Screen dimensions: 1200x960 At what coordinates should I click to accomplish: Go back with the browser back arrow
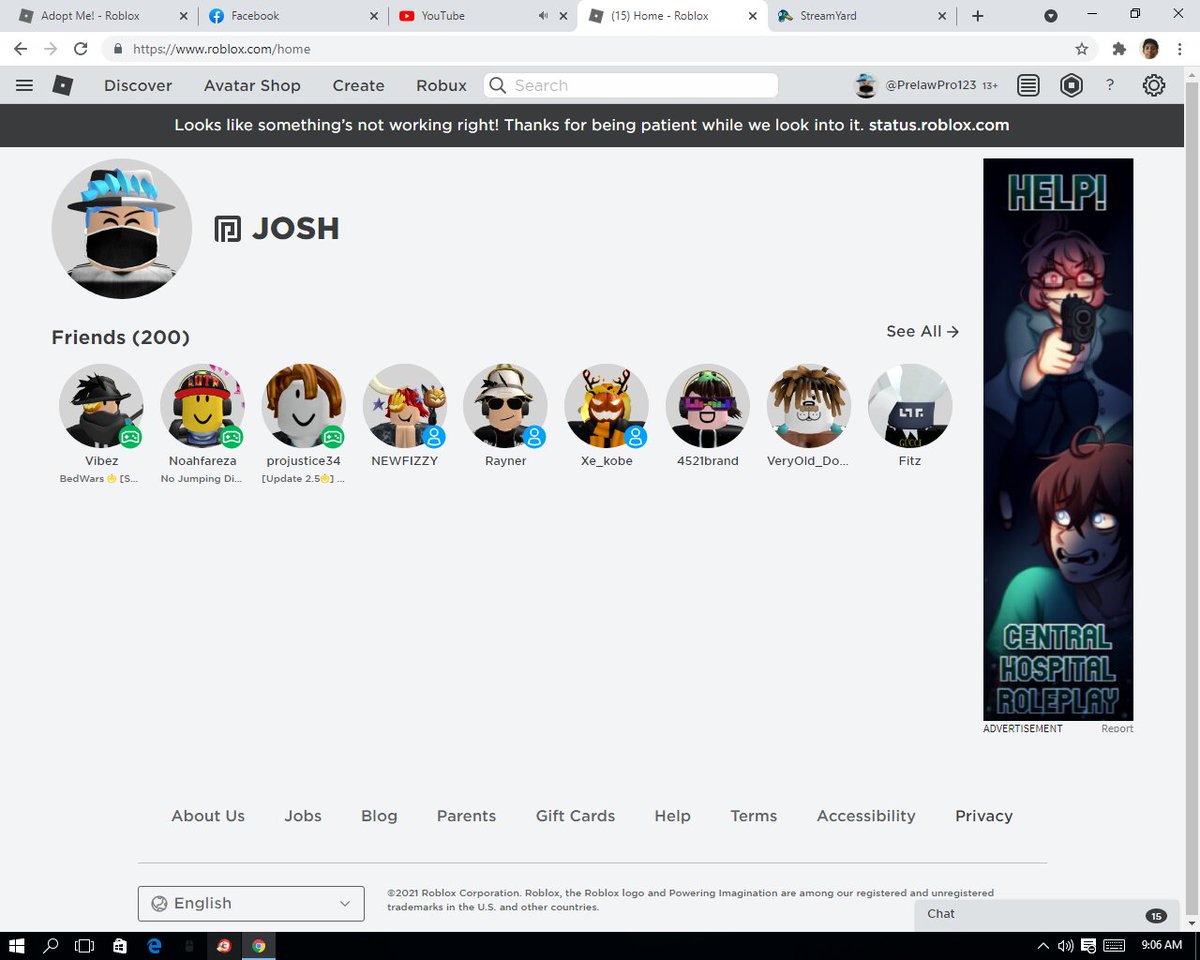[20, 48]
